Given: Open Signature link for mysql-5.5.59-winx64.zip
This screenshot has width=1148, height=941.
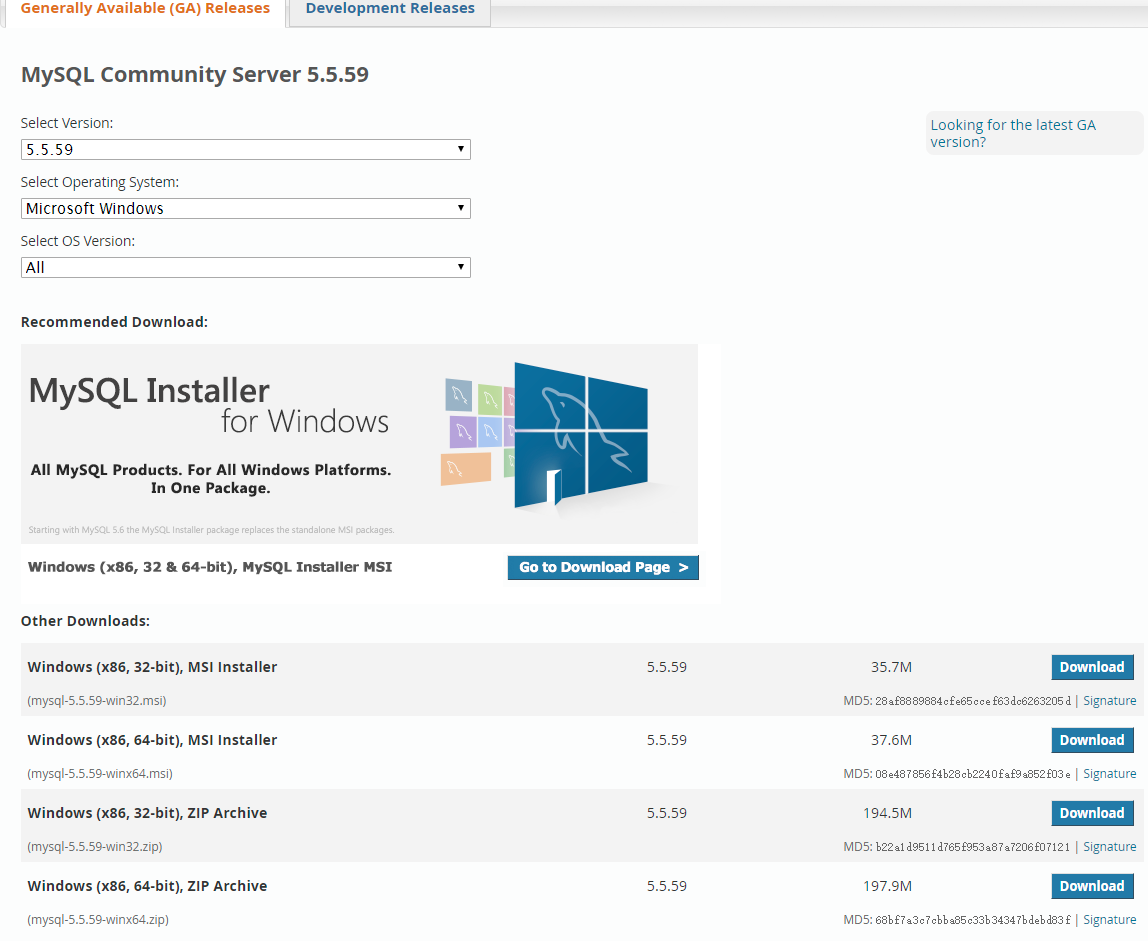Looking at the screenshot, I should (x=1109, y=920).
